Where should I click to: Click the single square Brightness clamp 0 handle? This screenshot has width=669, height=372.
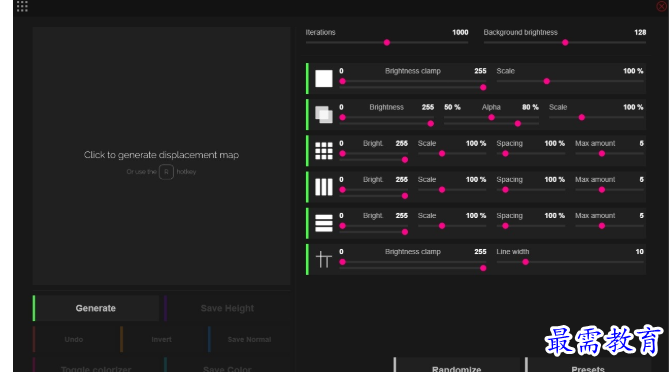(x=342, y=81)
